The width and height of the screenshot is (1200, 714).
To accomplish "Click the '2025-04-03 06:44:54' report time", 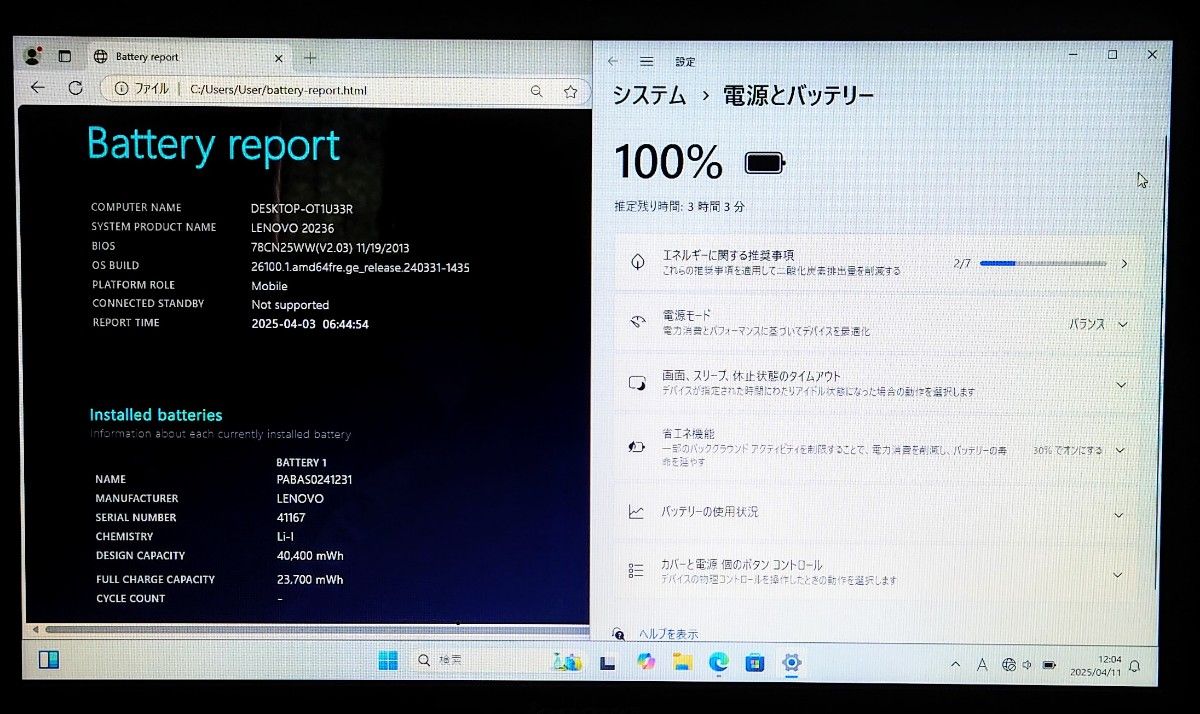I will [310, 324].
